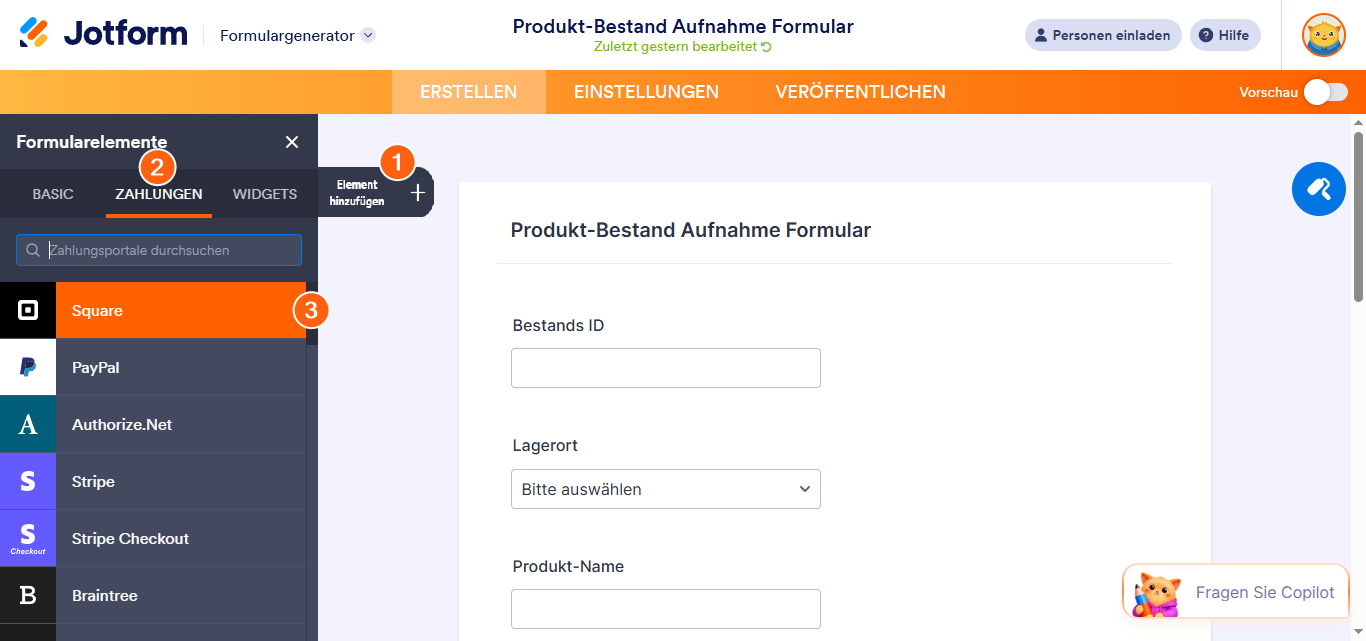Screen dimensions: 1366x641
Task: Open the Hilfe button
Action: point(1225,35)
